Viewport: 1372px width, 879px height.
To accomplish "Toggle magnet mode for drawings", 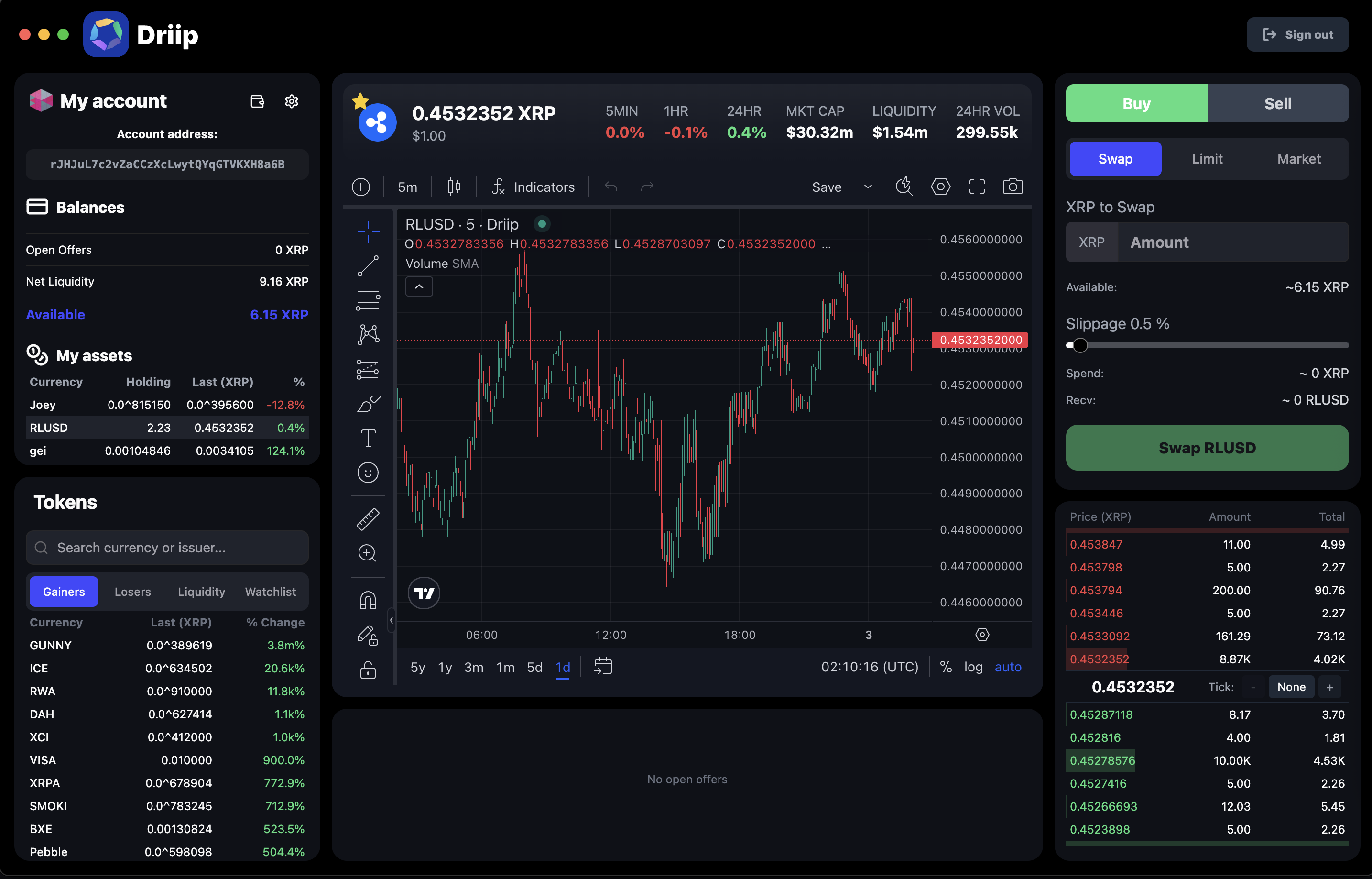I will (369, 601).
